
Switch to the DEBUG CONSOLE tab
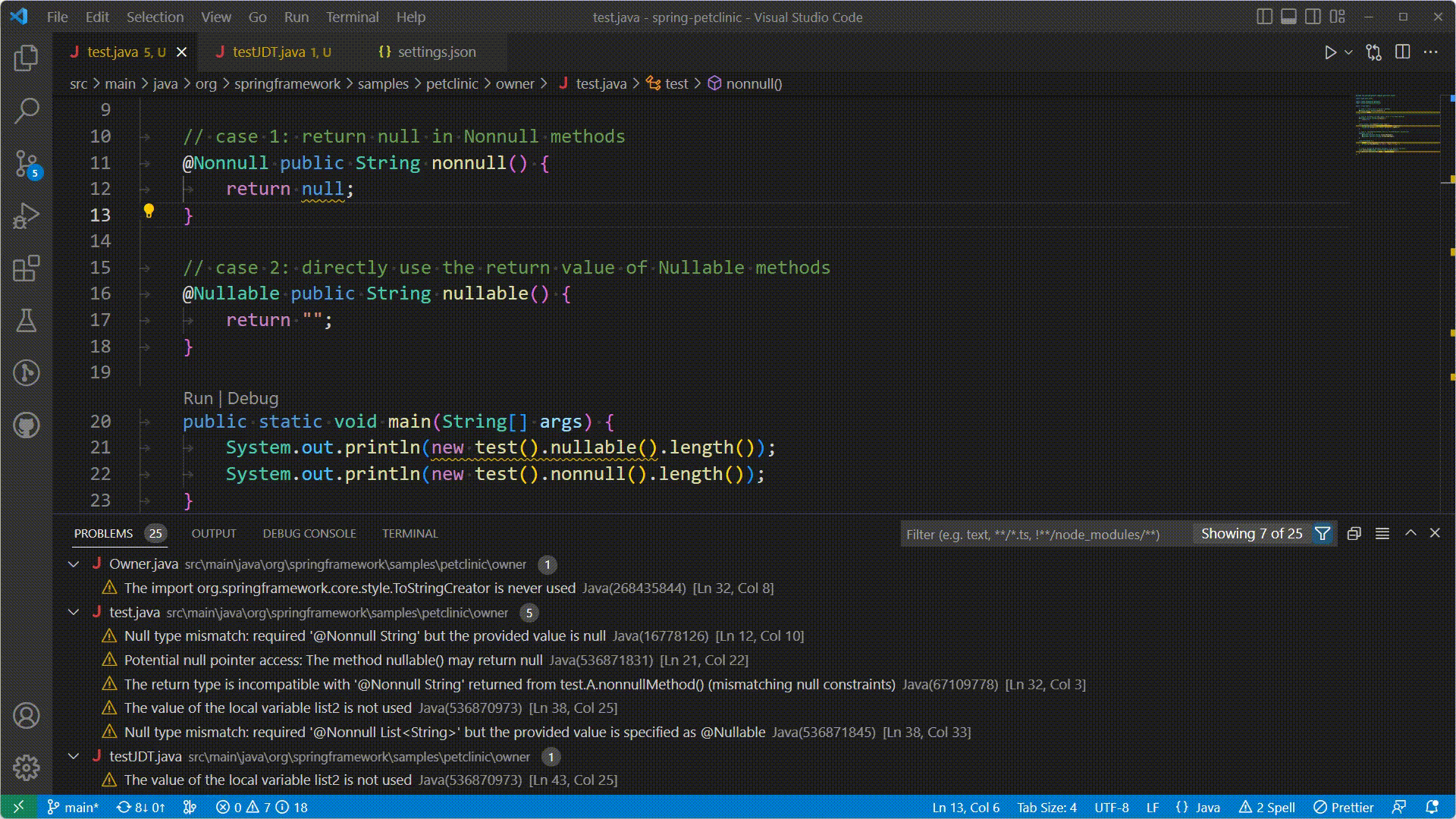coord(309,534)
